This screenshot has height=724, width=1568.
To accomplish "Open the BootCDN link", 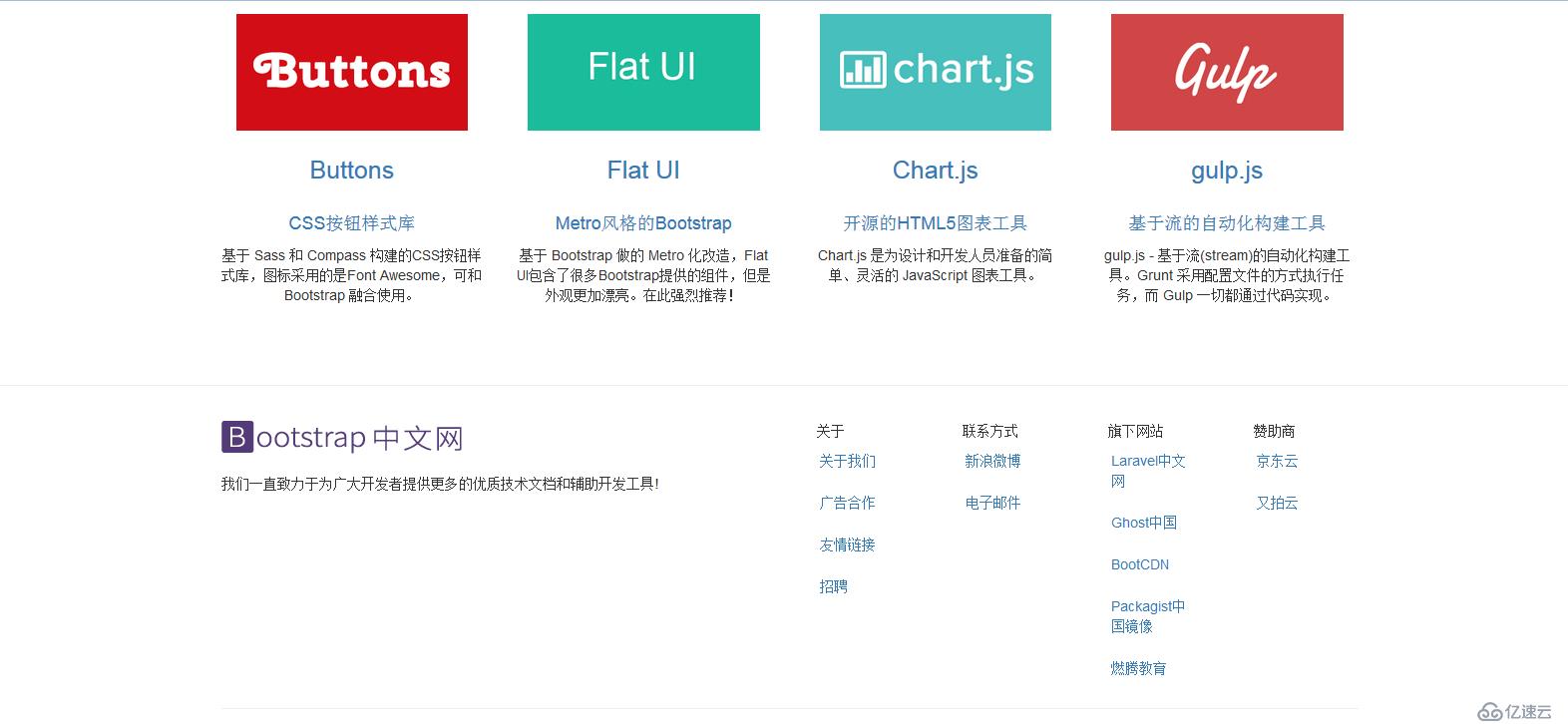I will pyautogui.click(x=1140, y=564).
